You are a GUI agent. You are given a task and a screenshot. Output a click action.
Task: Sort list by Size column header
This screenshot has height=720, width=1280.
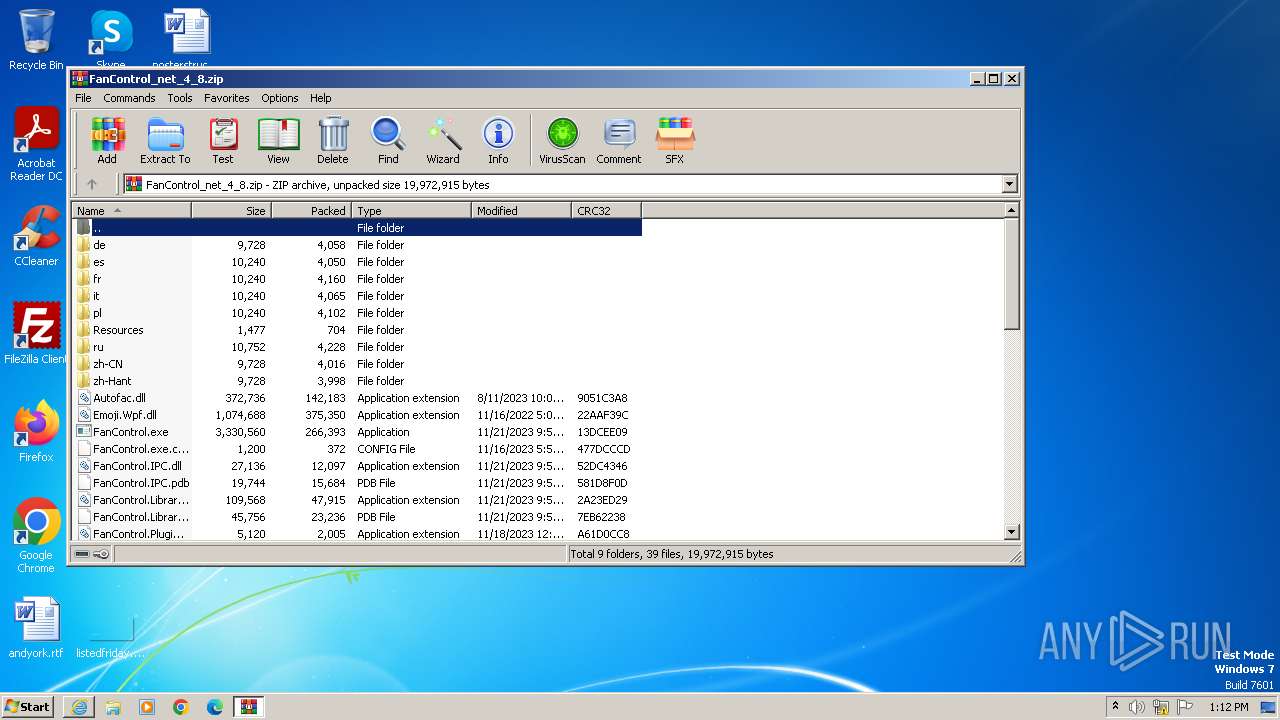point(231,210)
